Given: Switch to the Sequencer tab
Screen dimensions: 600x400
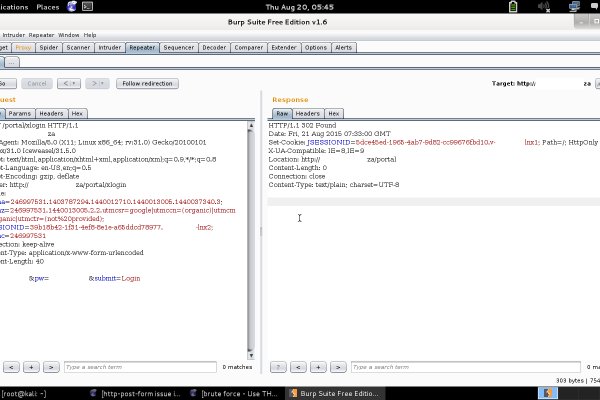Looking at the screenshot, I should point(178,47).
